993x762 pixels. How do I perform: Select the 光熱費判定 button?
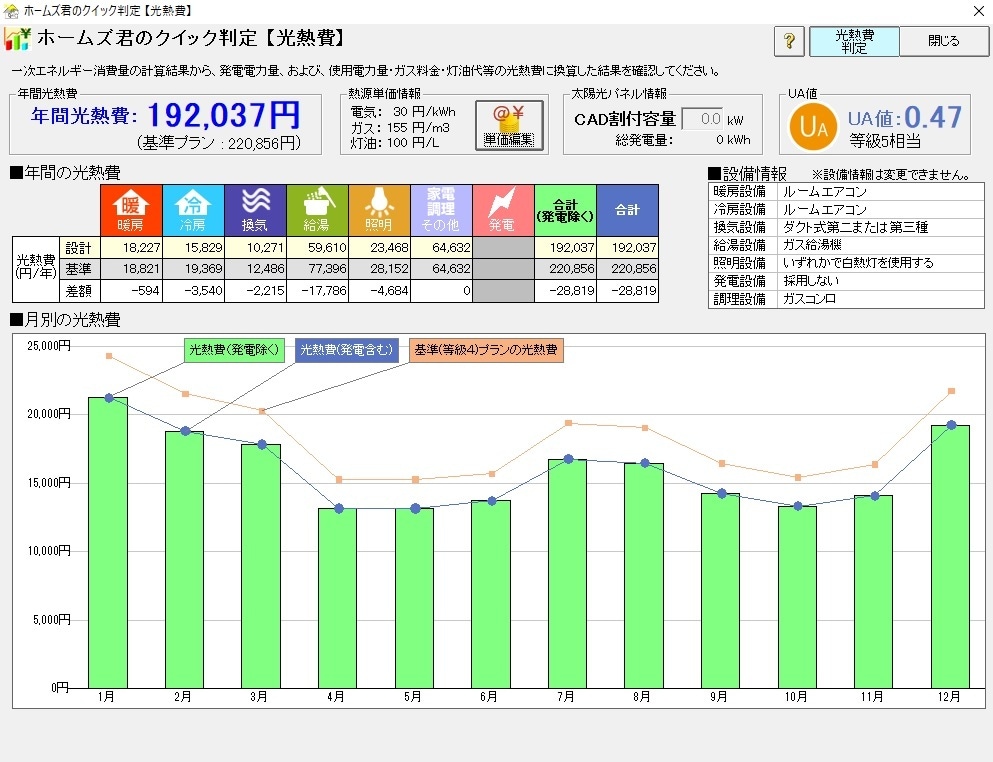click(x=854, y=41)
